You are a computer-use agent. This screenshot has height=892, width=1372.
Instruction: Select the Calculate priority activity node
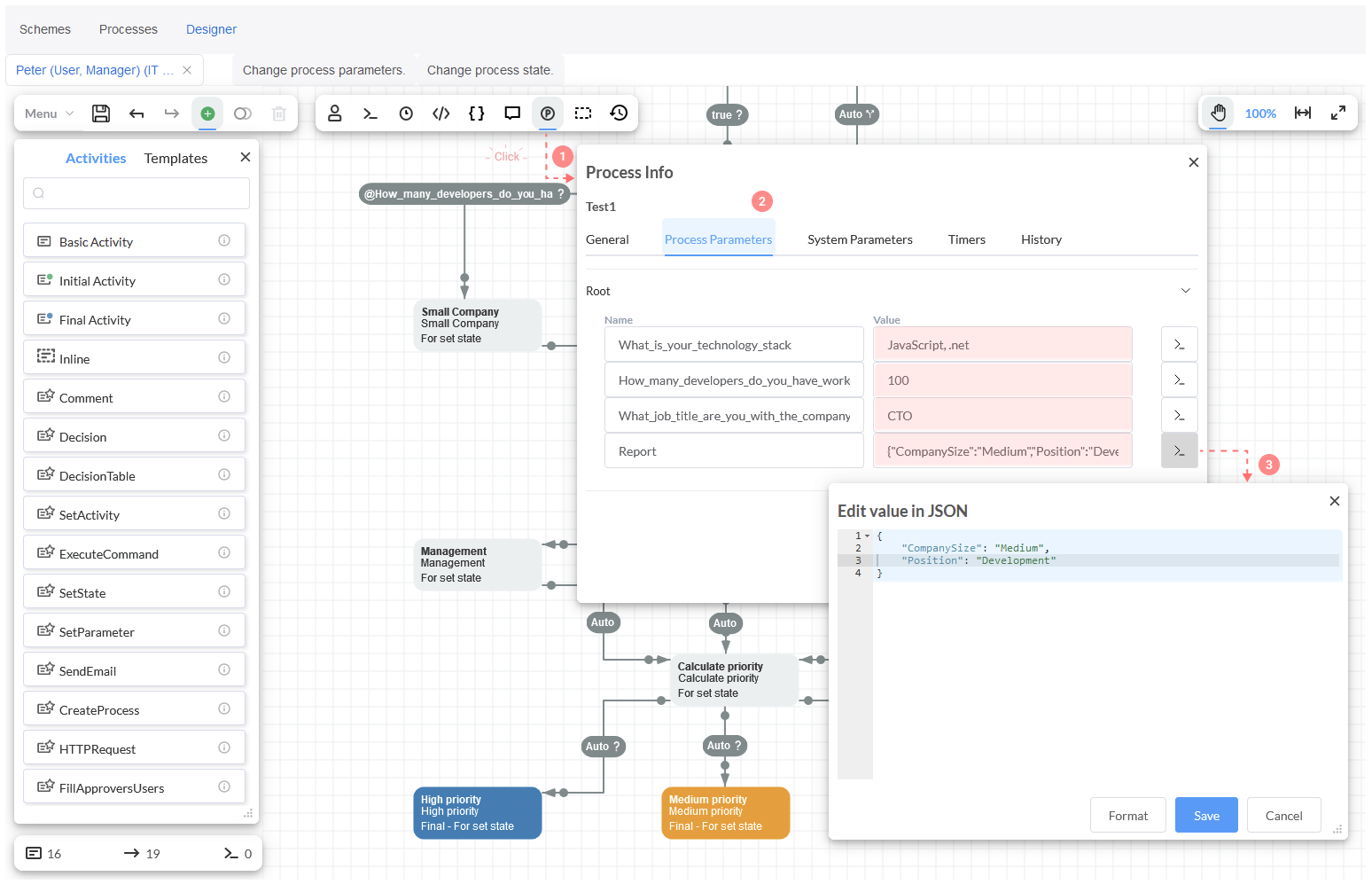(x=734, y=680)
